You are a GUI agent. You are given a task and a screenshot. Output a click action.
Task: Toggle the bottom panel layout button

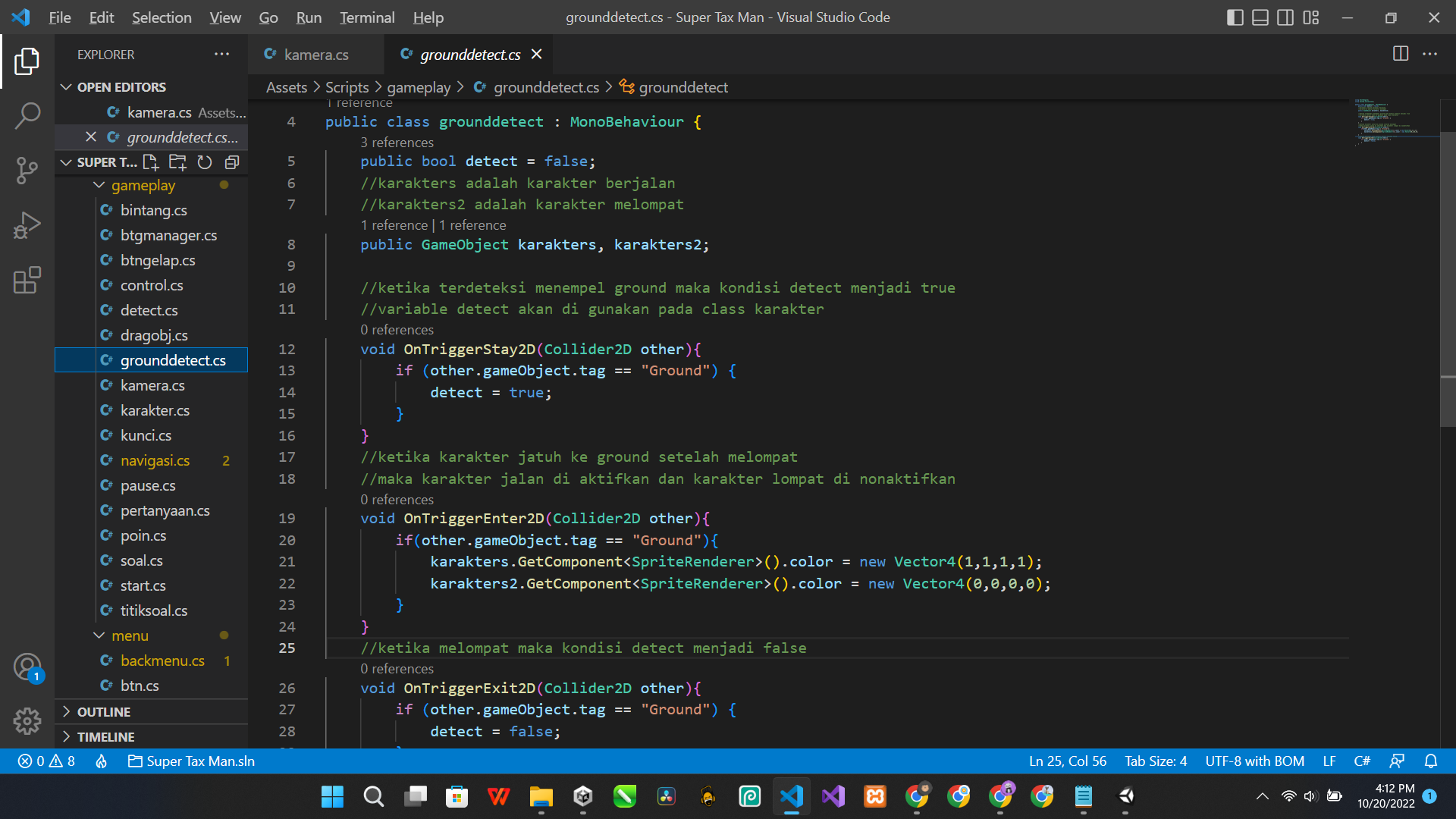[1260, 17]
